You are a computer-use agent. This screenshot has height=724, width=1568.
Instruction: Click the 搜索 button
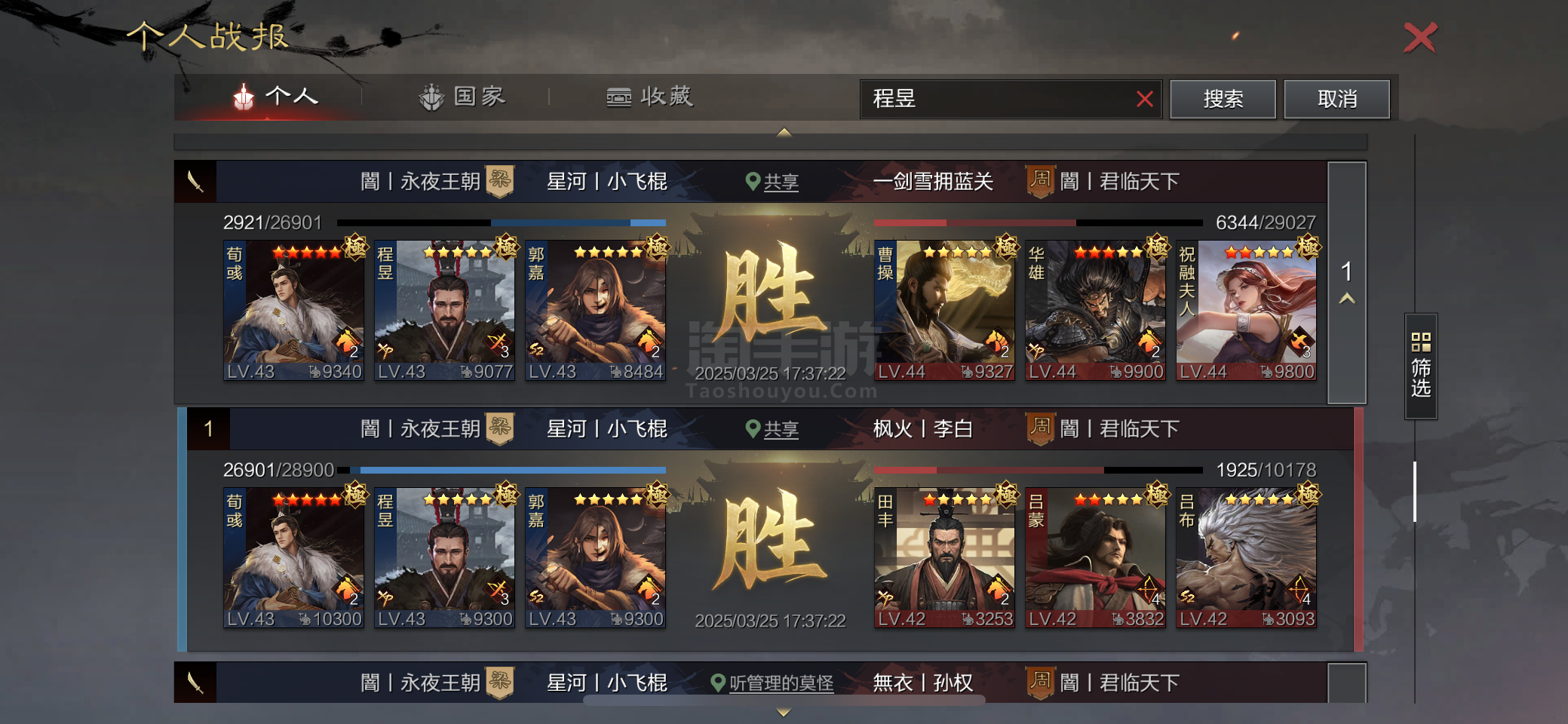[1223, 99]
